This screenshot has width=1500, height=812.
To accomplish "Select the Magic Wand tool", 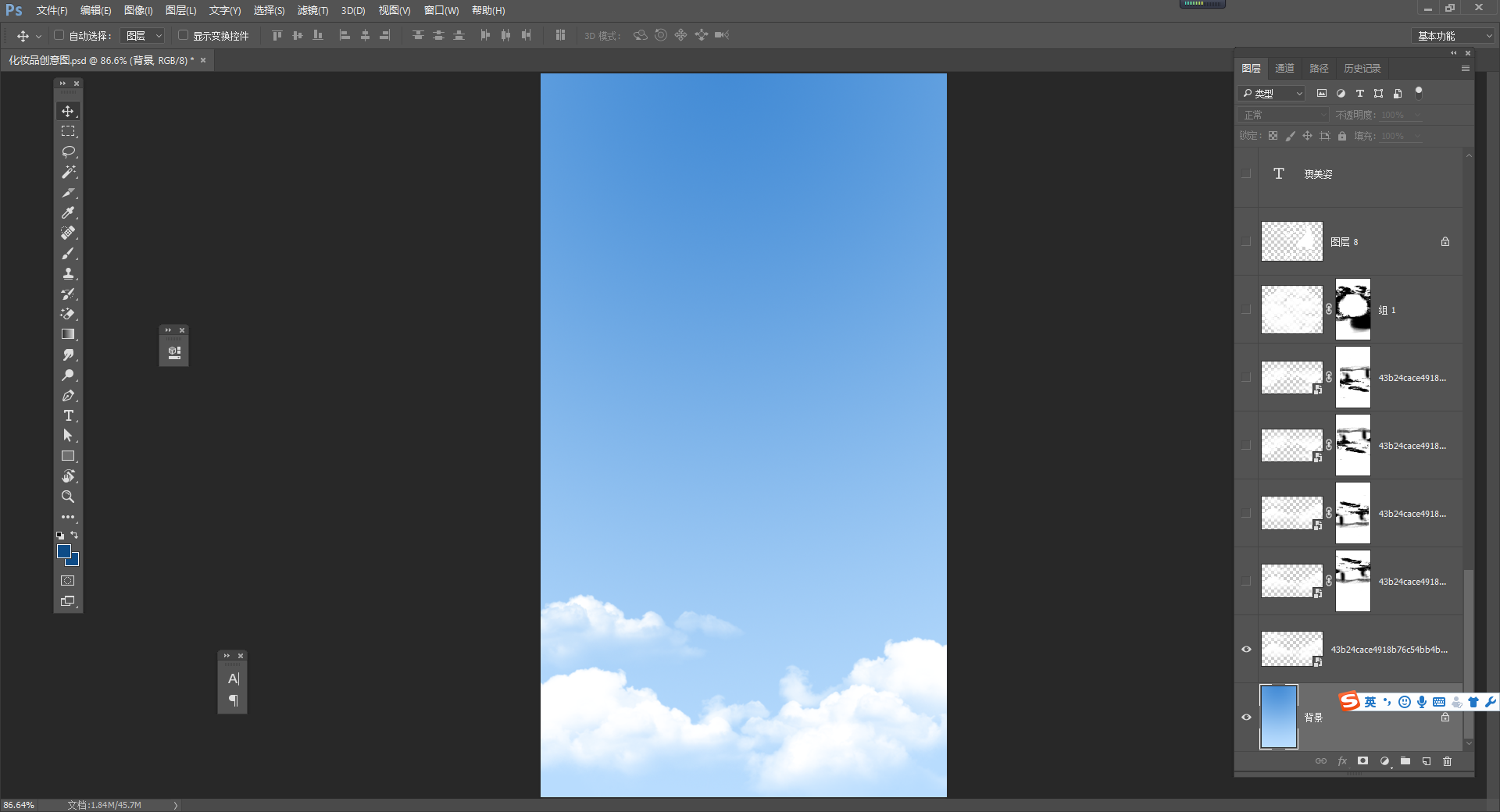I will [x=68, y=172].
